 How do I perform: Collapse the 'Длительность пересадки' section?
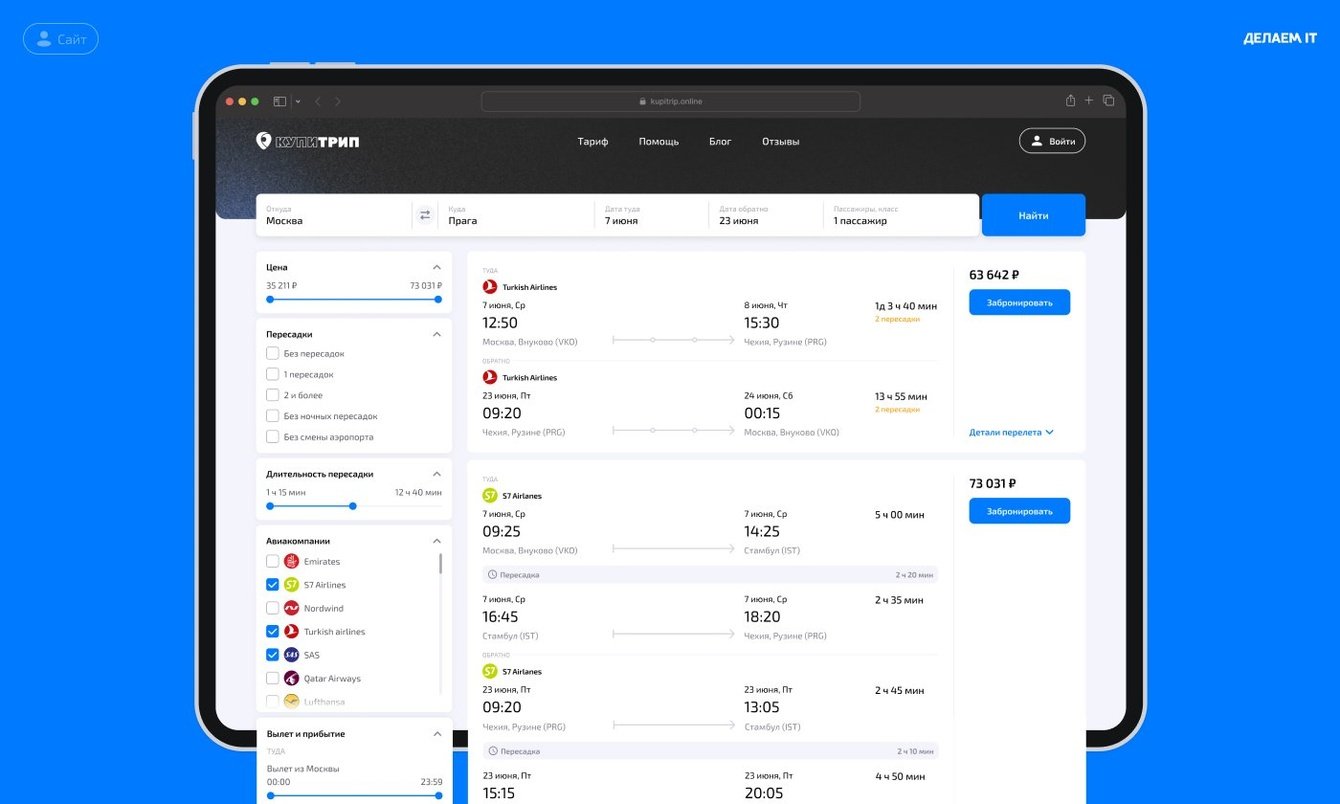(x=437, y=474)
